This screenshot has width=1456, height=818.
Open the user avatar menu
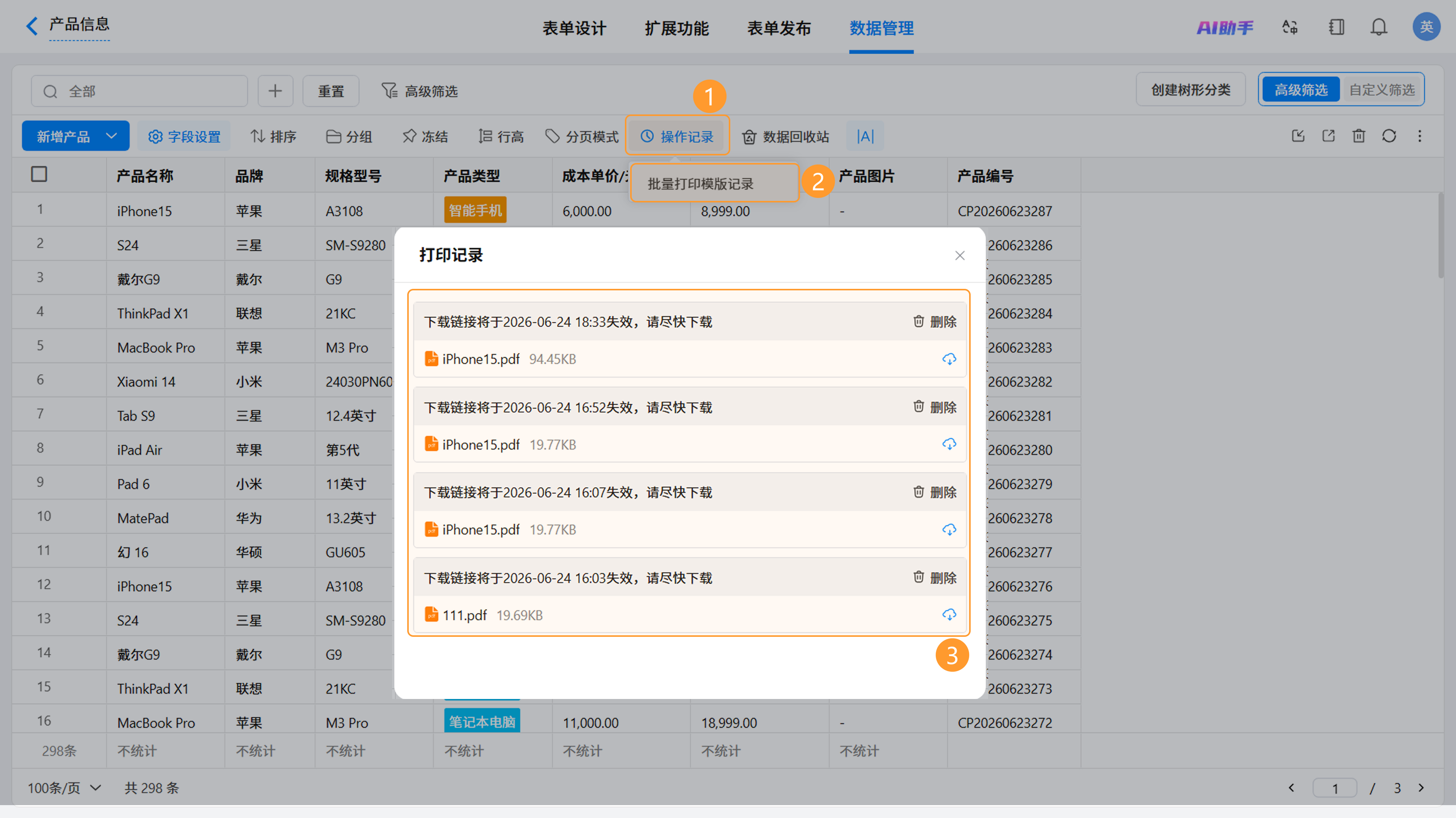point(1426,27)
